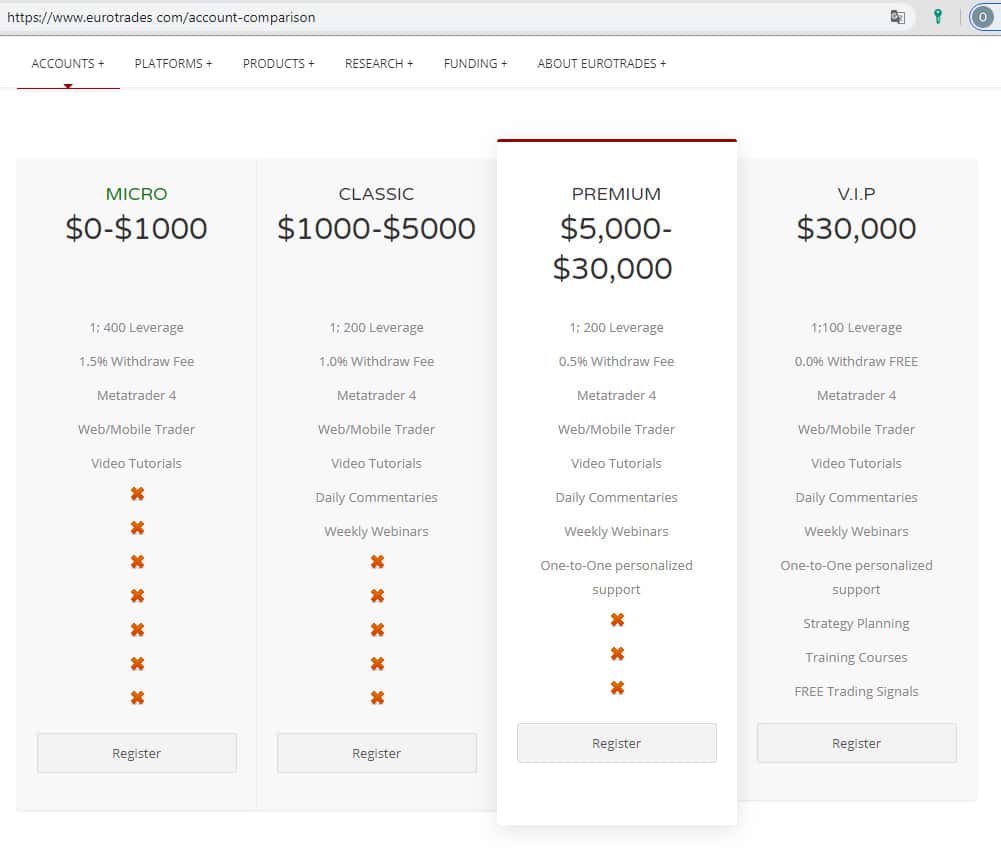Register for the Classic account
Image resolution: width=1001 pixels, height=860 pixels.
pos(377,753)
